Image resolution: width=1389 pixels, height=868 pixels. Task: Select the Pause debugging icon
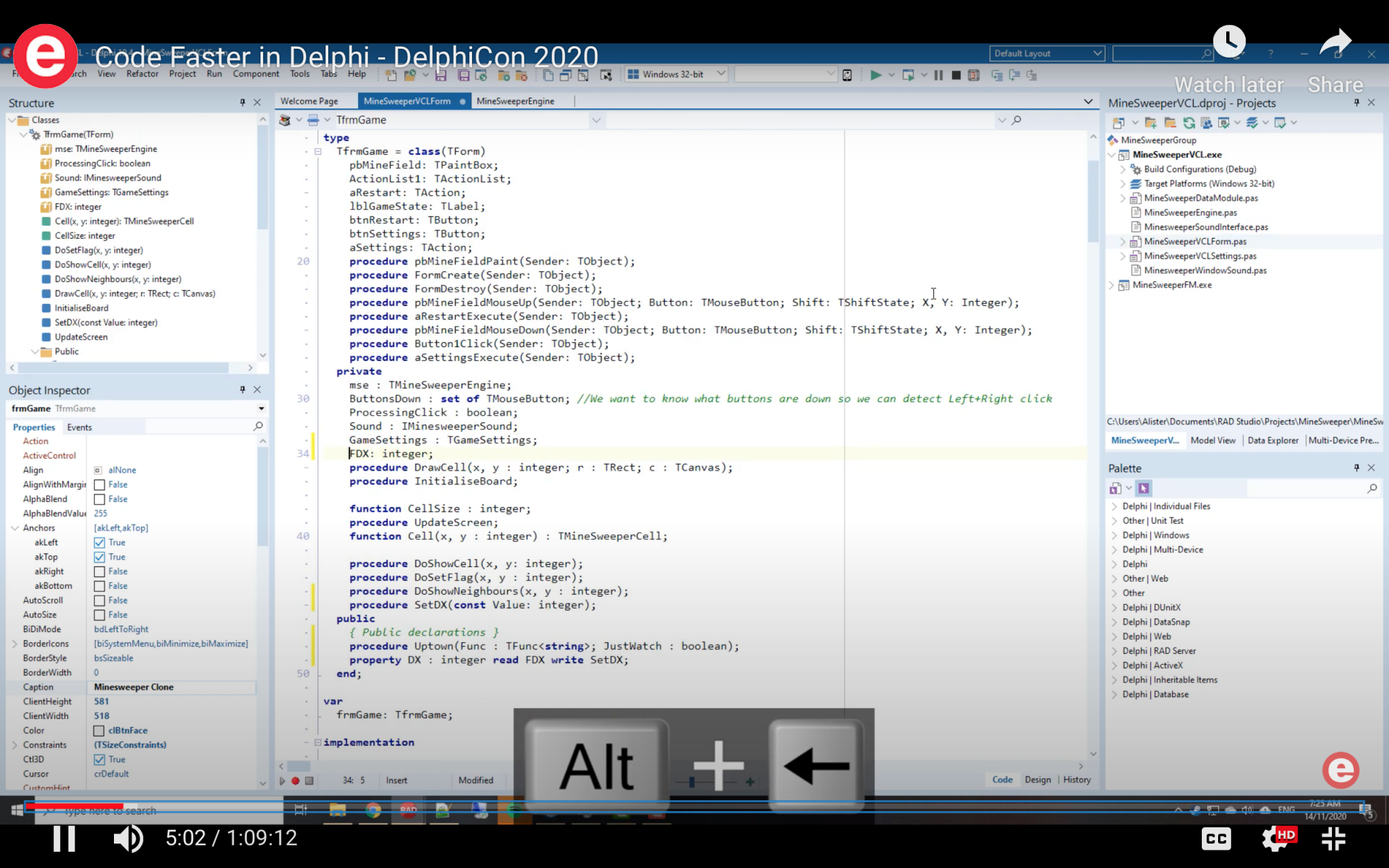coord(939,75)
